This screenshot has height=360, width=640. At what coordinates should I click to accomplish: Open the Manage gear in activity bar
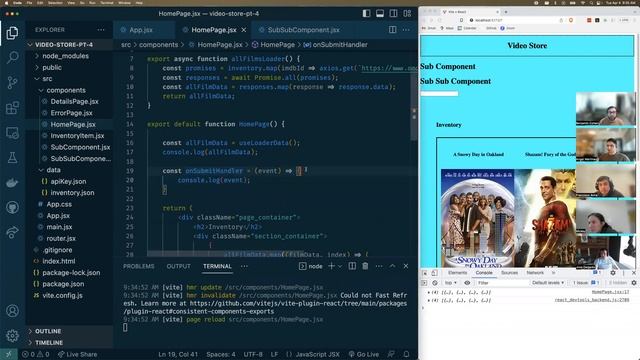point(12,336)
